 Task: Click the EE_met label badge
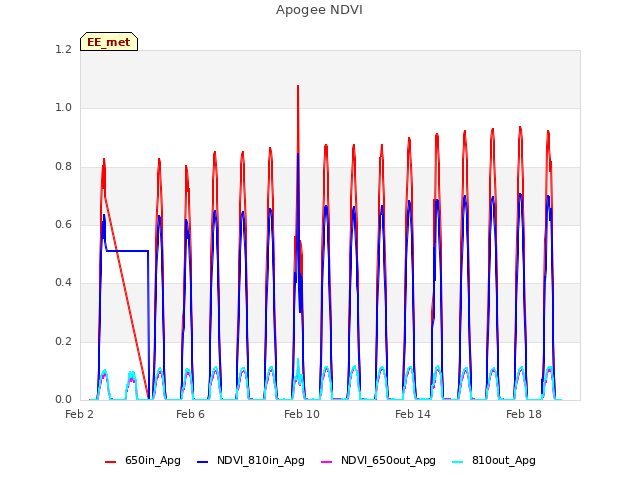[109, 42]
